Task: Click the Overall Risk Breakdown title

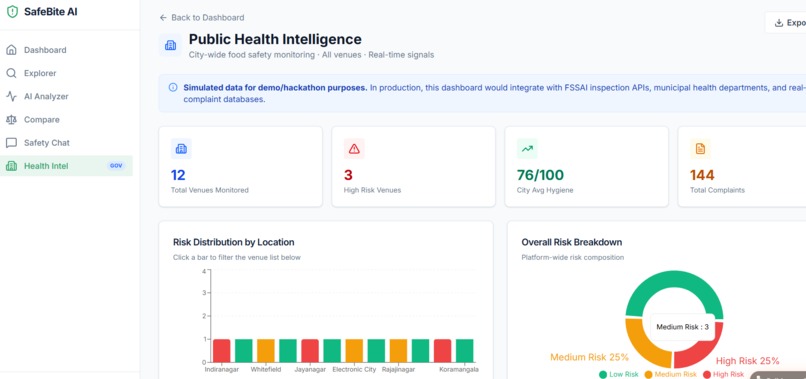Action: pyautogui.click(x=572, y=242)
